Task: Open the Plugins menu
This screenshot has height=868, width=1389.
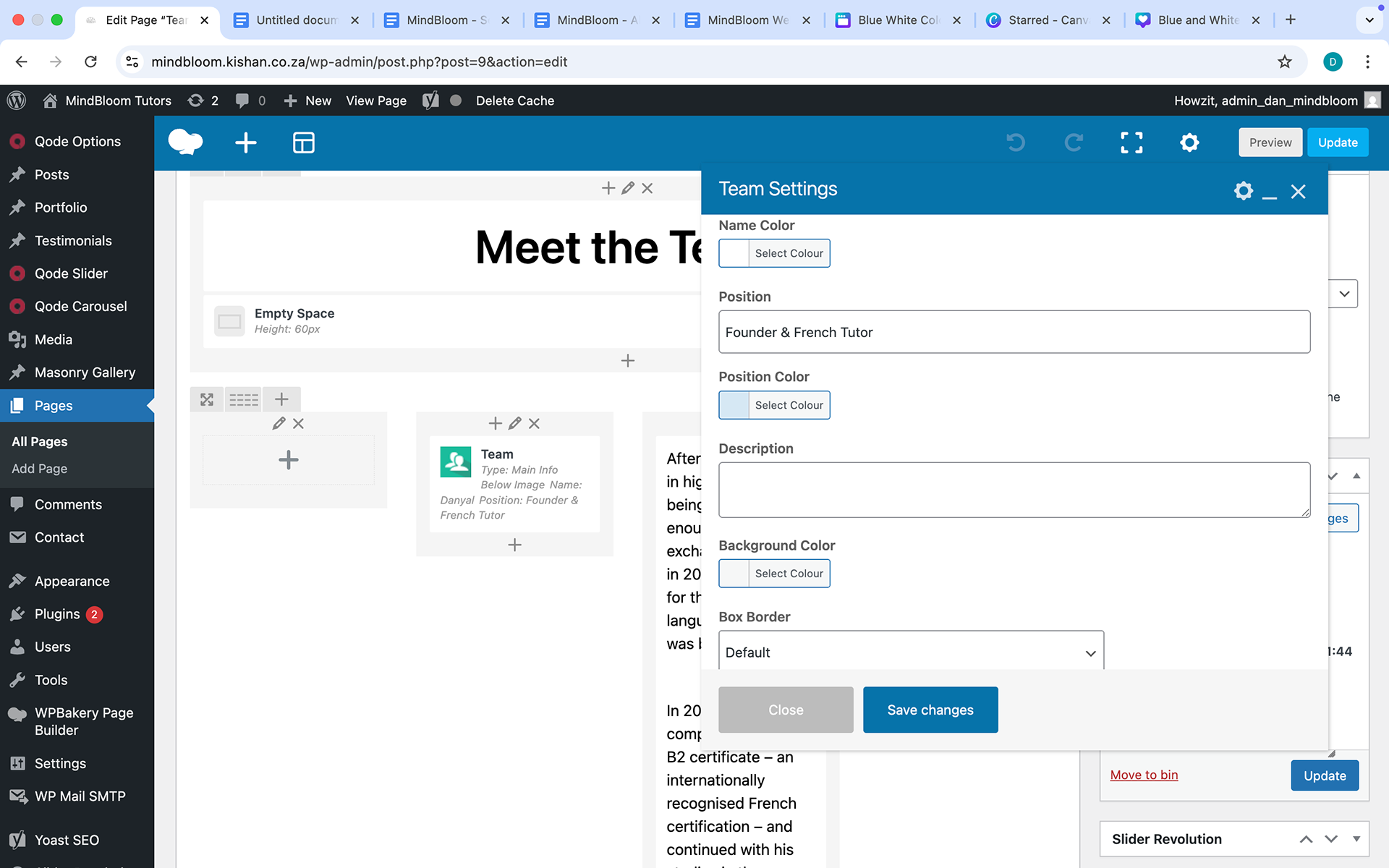Action: 57,614
